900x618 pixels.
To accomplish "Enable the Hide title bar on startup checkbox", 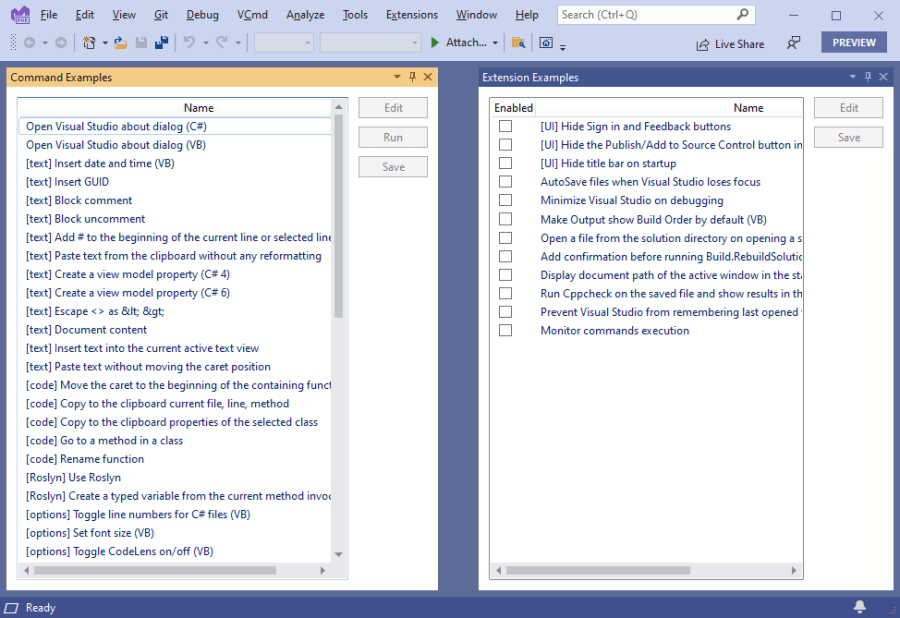I will 505,163.
